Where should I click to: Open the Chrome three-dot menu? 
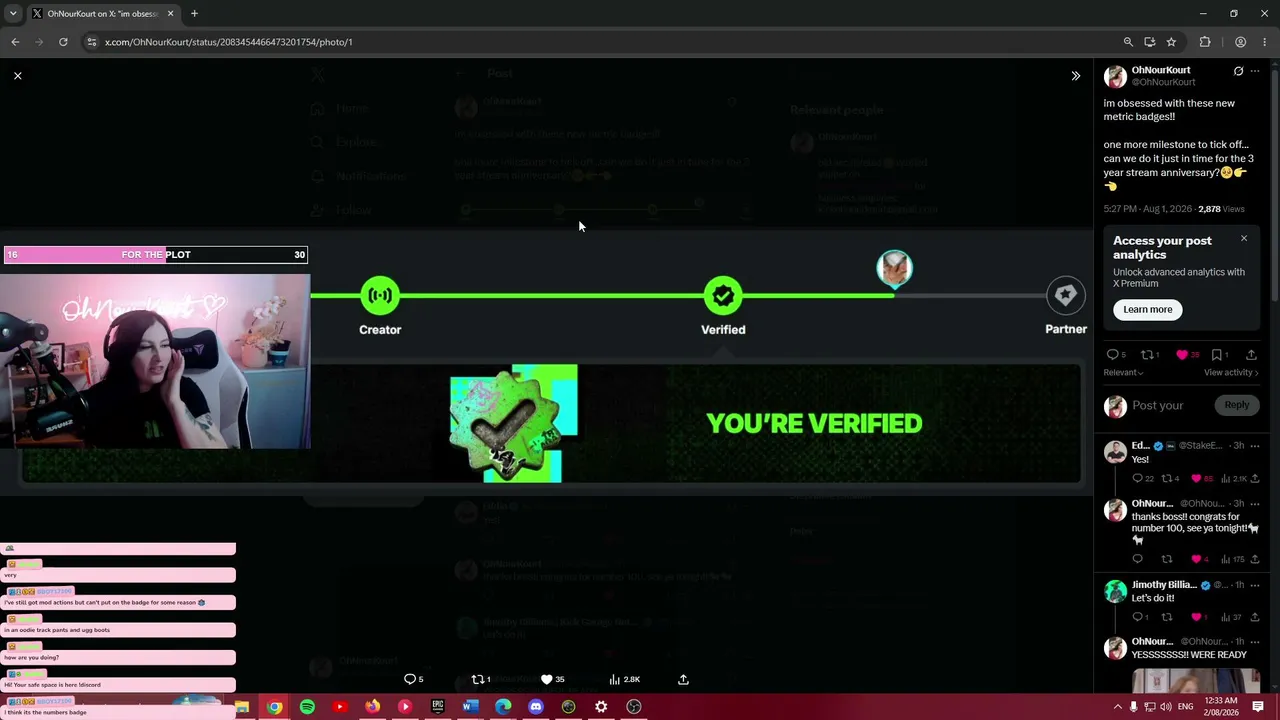click(x=1265, y=42)
